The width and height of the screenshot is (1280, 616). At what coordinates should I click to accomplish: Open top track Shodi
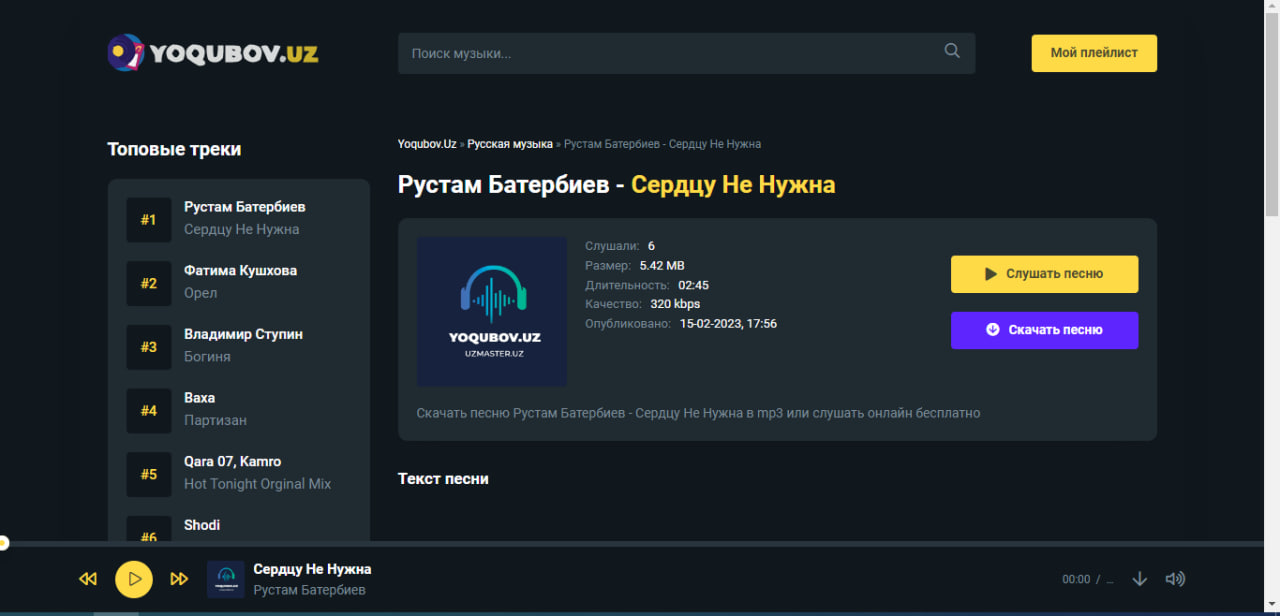click(202, 525)
